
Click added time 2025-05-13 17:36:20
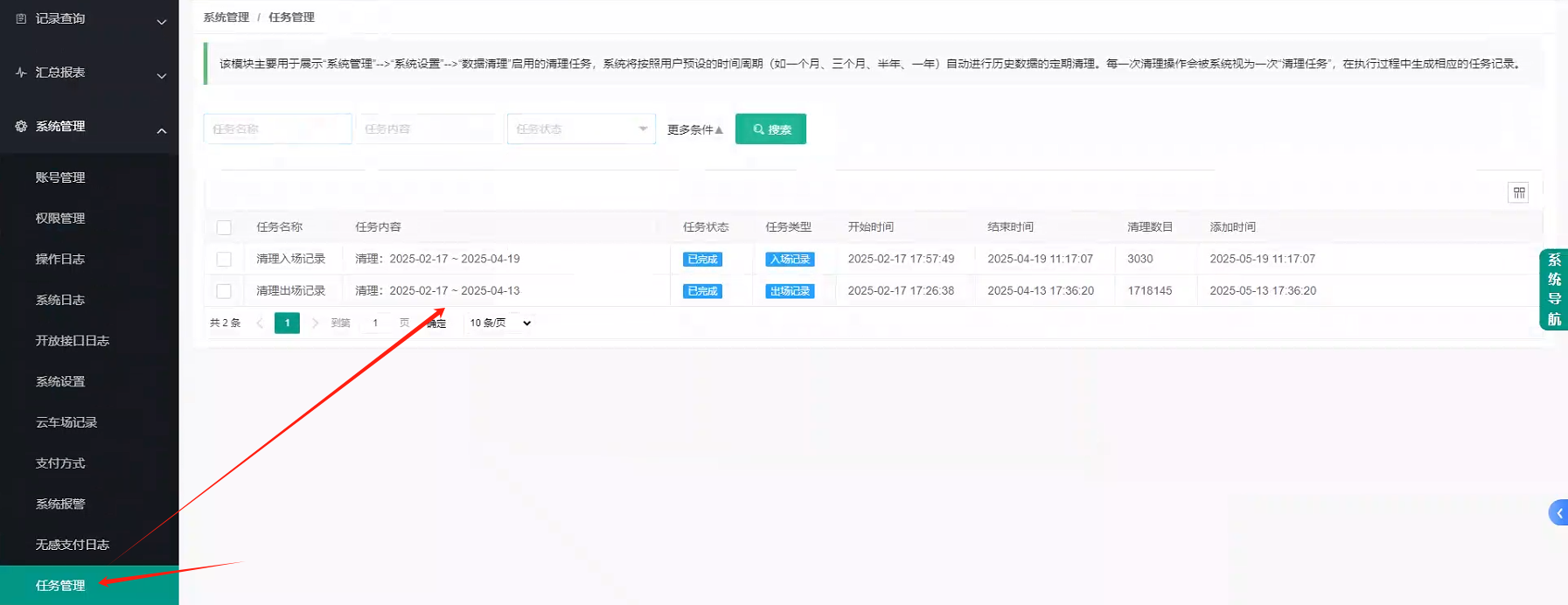point(1263,290)
